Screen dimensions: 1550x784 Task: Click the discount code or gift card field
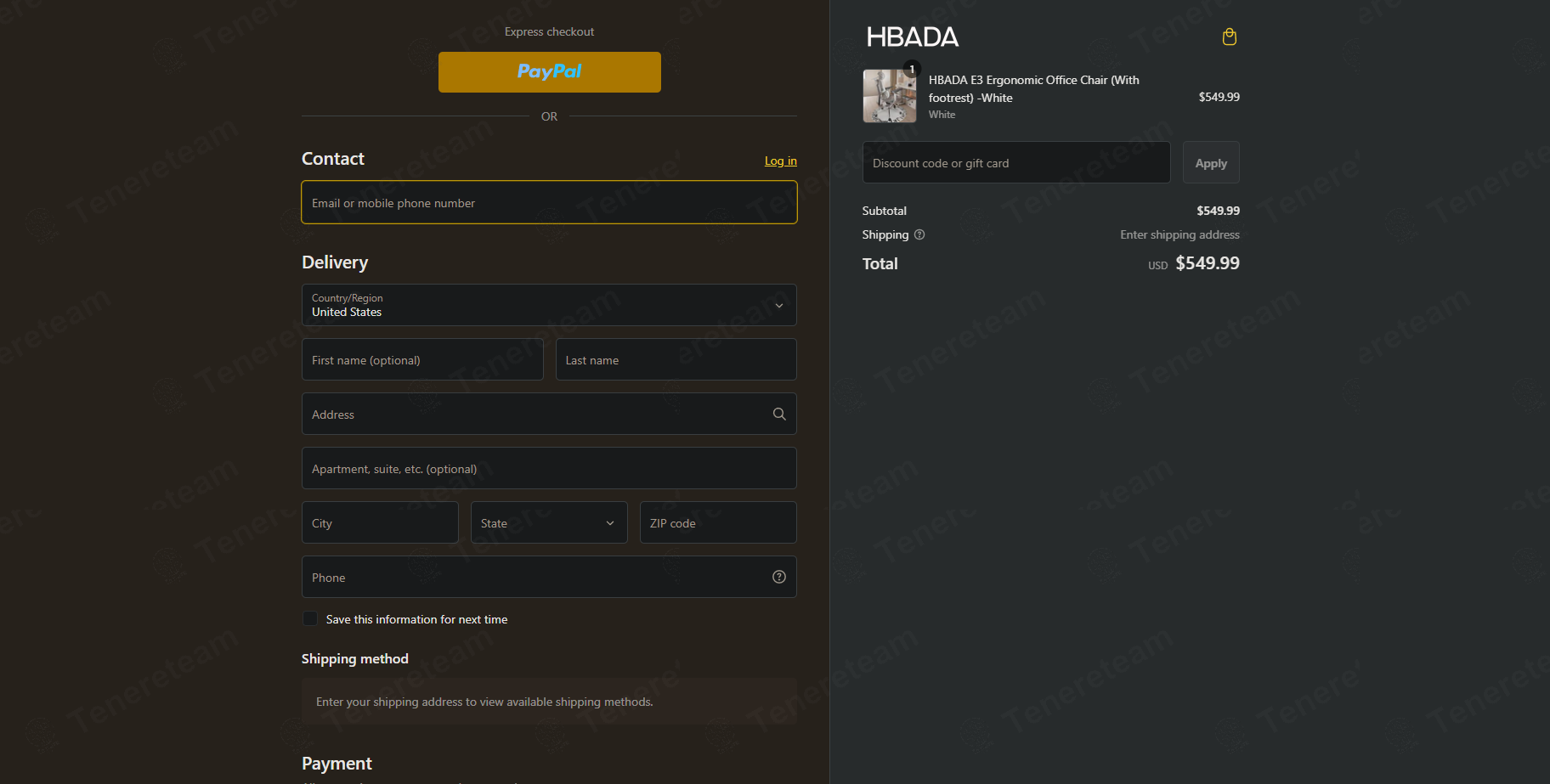[x=1016, y=162]
